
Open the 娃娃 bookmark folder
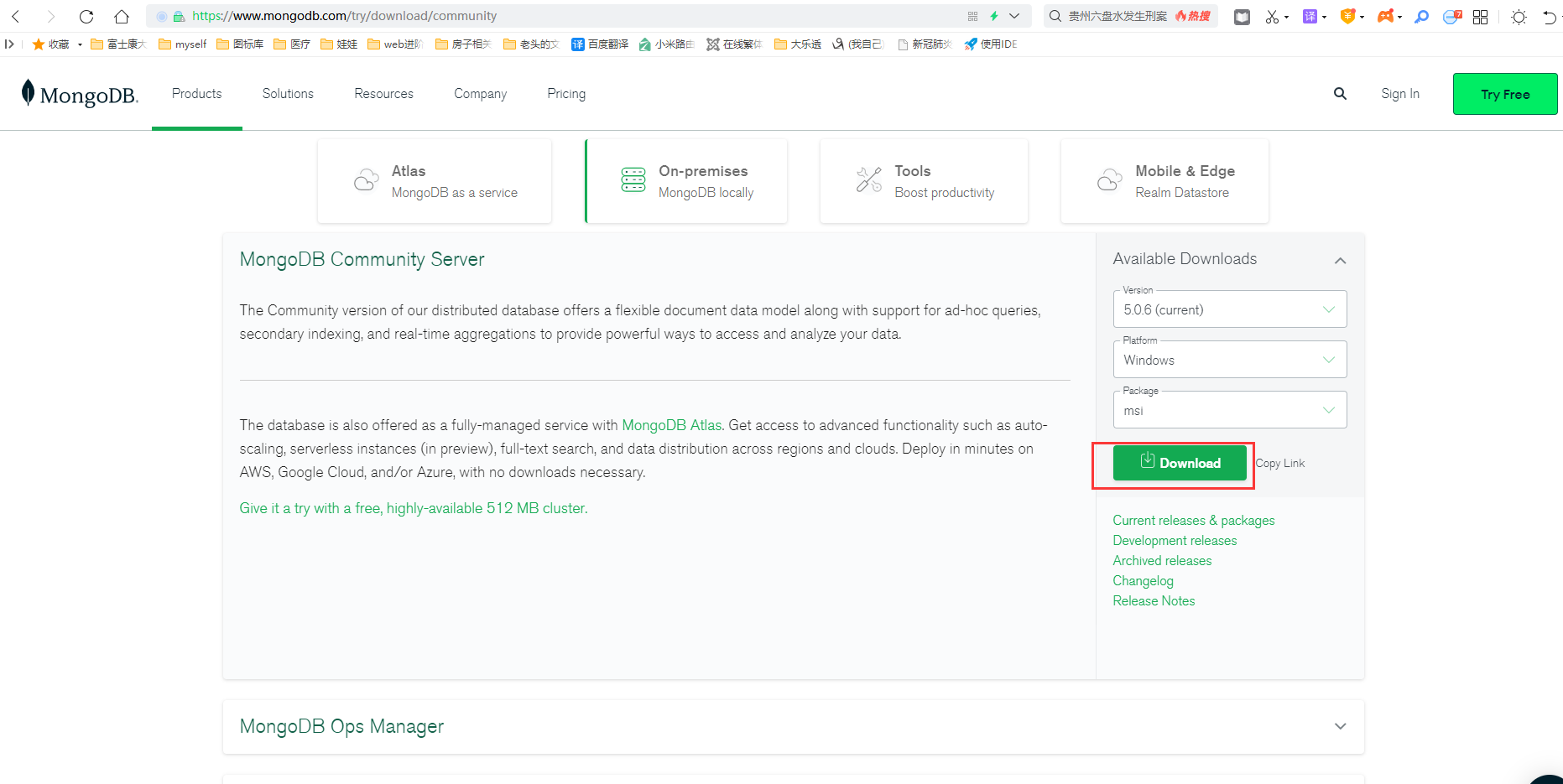[x=339, y=44]
